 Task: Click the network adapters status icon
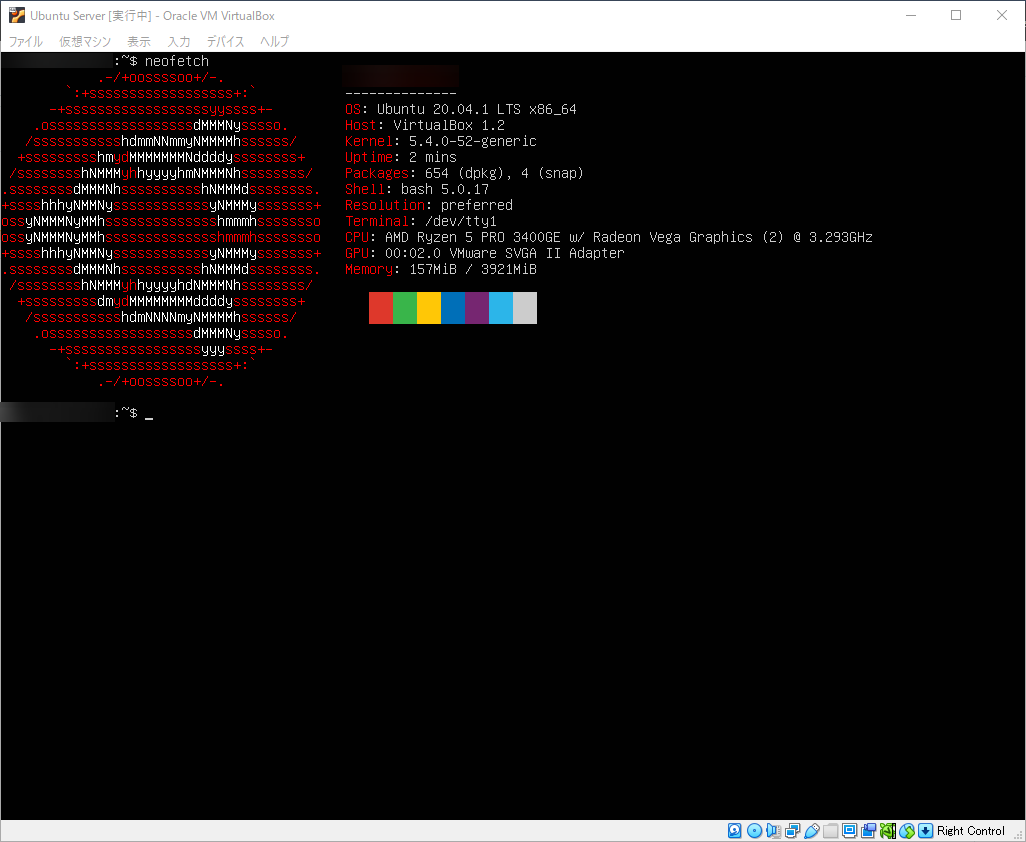coord(792,830)
